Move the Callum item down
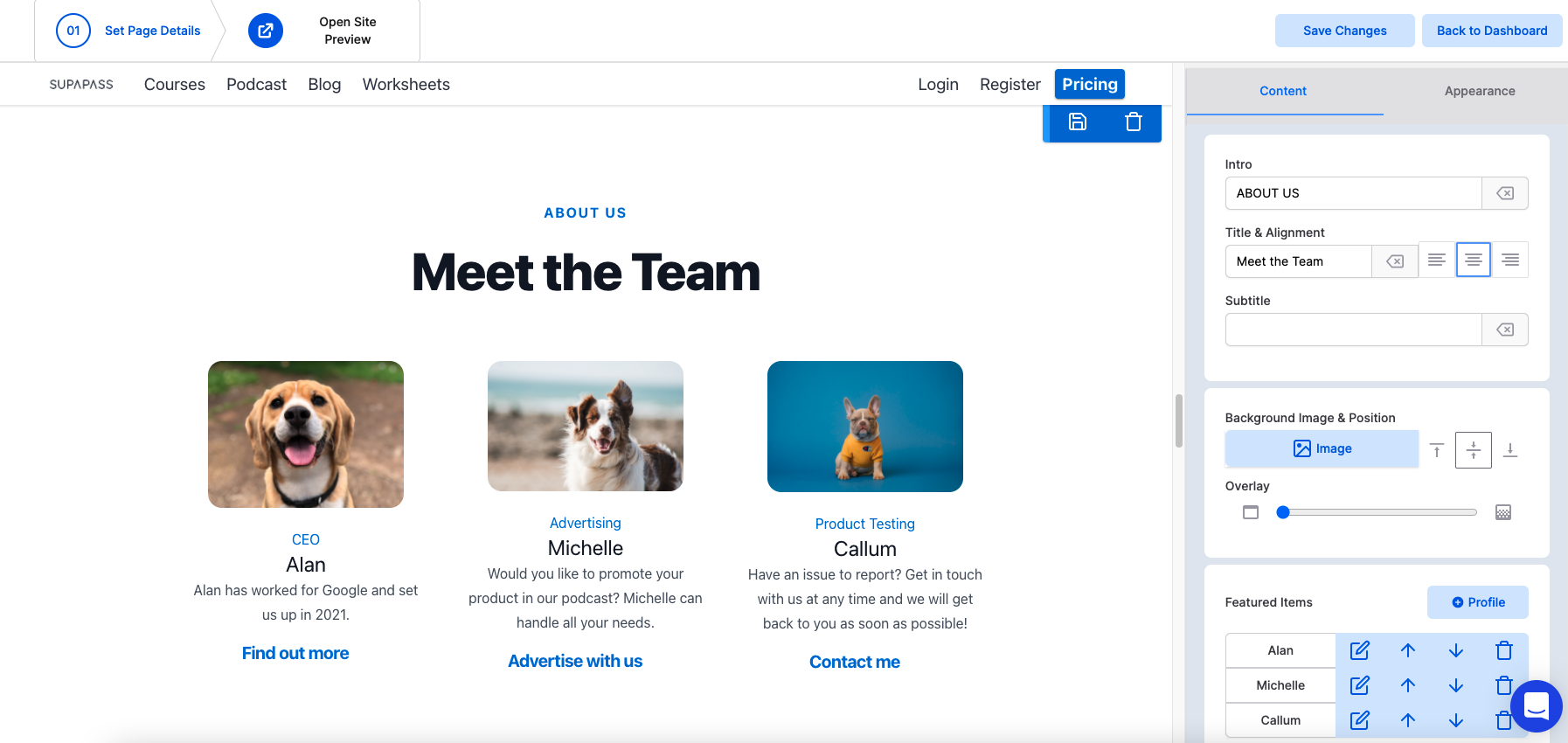Image resolution: width=1568 pixels, height=743 pixels. pos(1456,720)
